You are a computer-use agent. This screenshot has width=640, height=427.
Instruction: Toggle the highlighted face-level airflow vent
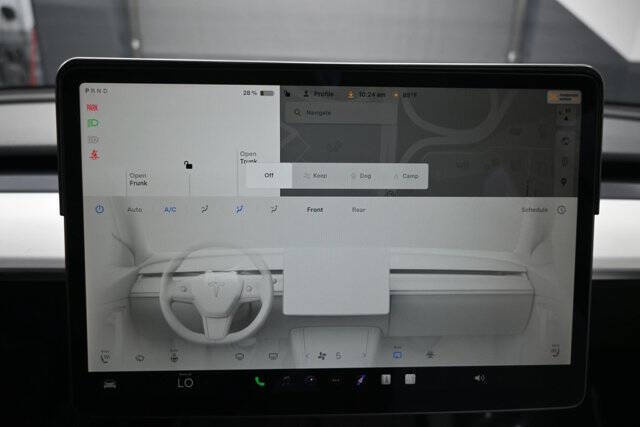239,210
